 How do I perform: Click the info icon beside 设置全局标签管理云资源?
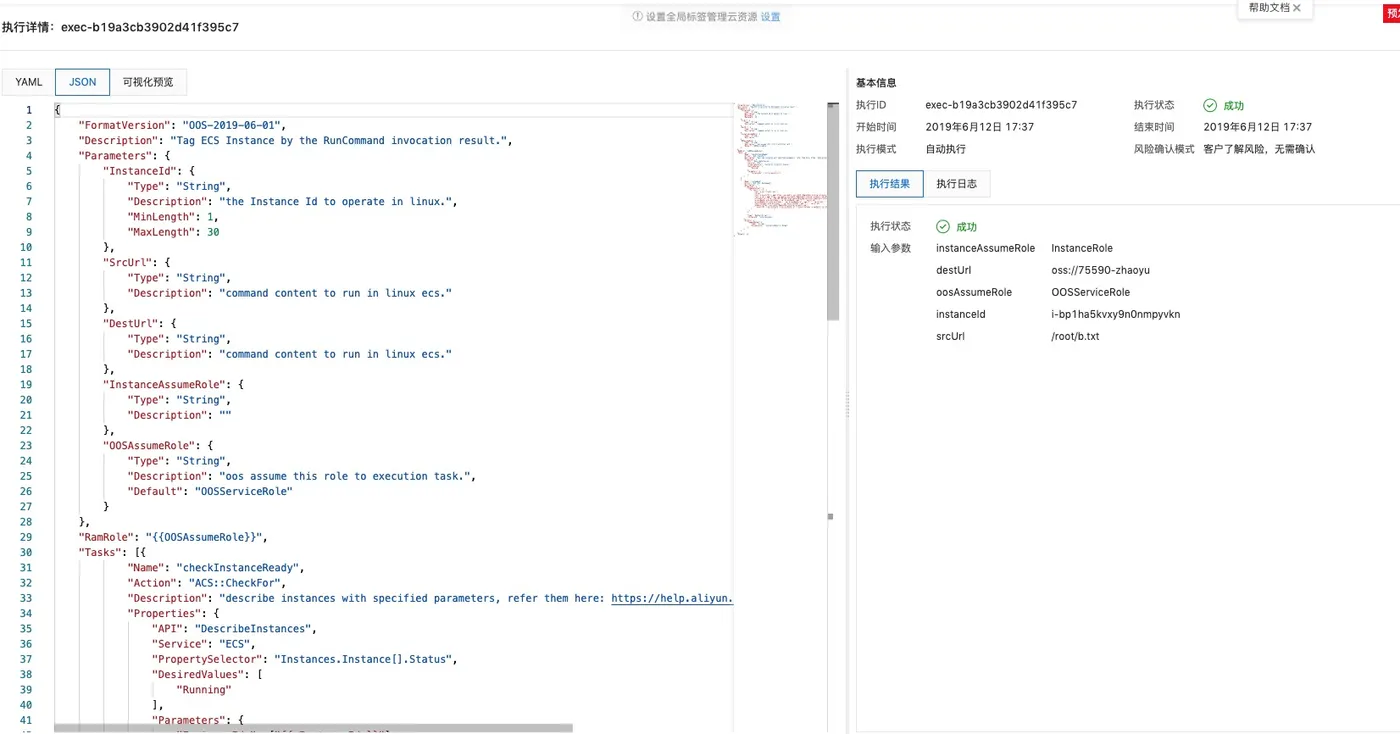[x=637, y=17]
